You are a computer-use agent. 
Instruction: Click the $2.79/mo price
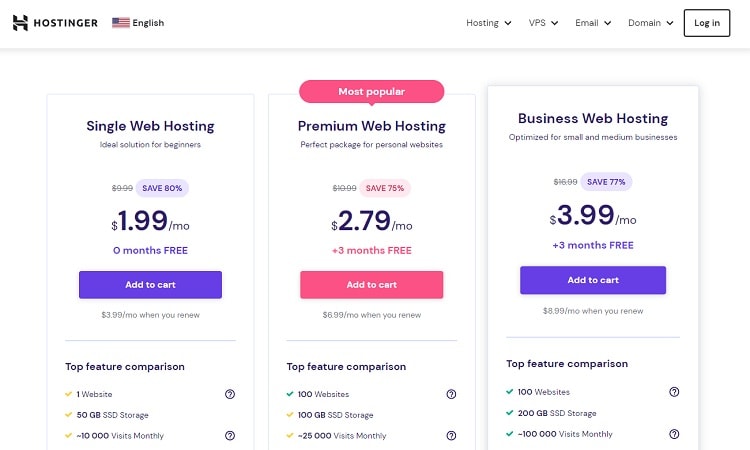[372, 221]
